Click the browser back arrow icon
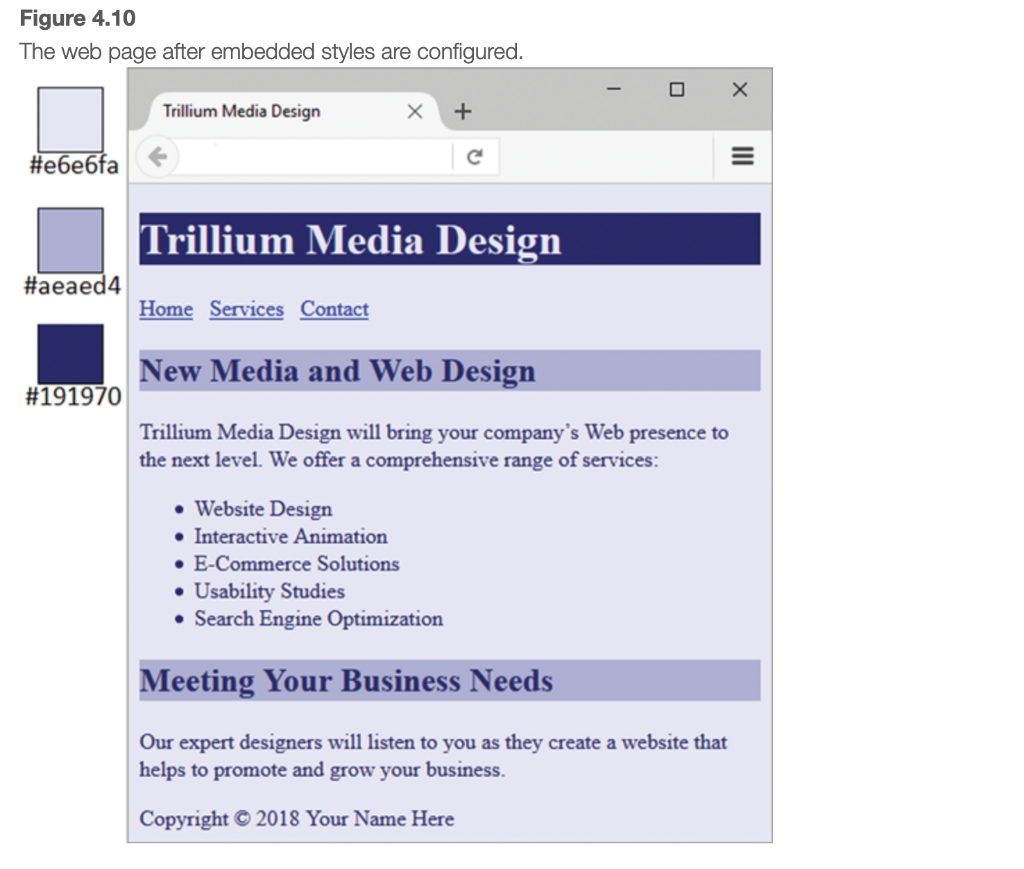Viewport: 1024px width, 869px height. (x=157, y=156)
